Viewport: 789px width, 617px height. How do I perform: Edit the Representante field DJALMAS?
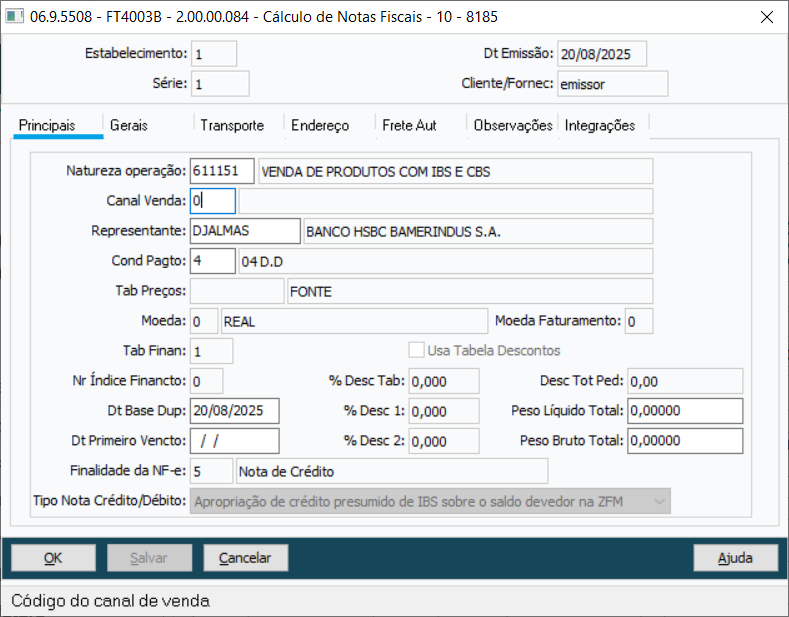tap(245, 231)
